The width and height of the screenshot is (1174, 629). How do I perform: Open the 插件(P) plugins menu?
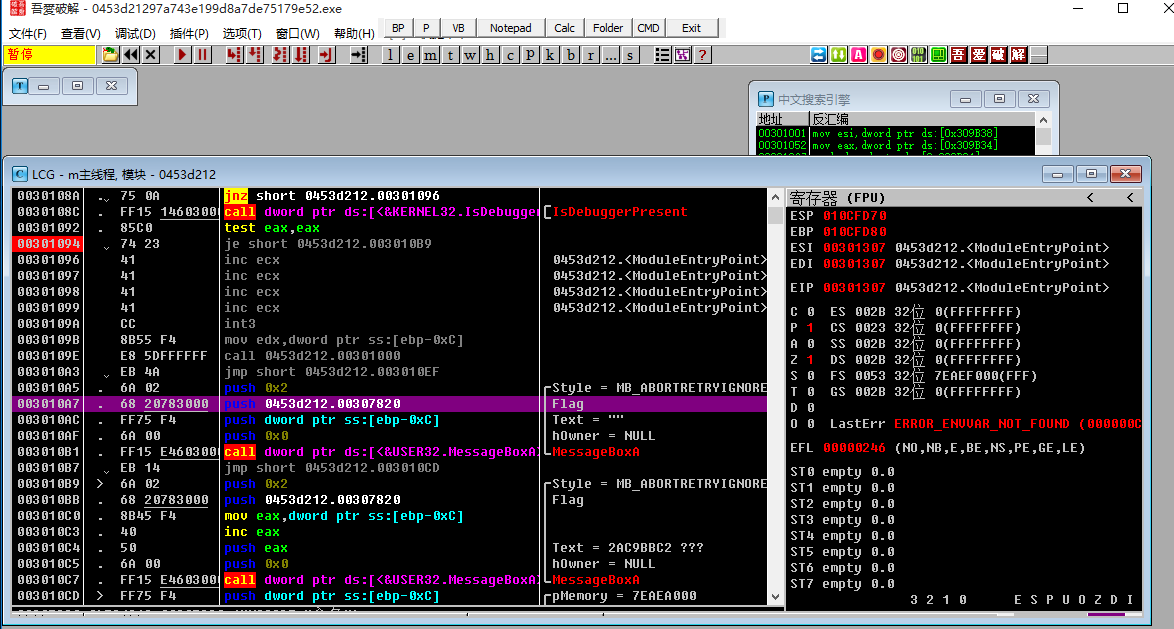(x=189, y=33)
